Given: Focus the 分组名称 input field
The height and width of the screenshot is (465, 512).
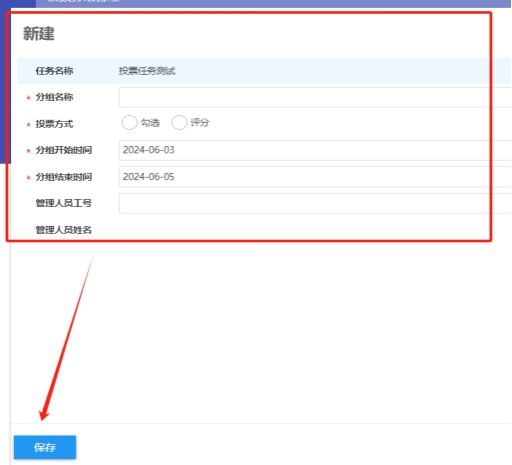Looking at the screenshot, I should pos(315,97).
